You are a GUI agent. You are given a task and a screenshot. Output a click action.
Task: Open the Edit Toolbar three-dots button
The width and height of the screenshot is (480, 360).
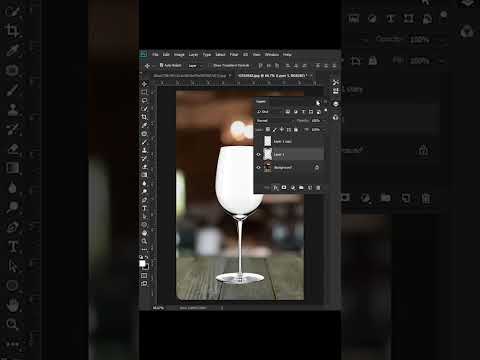(x=144, y=249)
